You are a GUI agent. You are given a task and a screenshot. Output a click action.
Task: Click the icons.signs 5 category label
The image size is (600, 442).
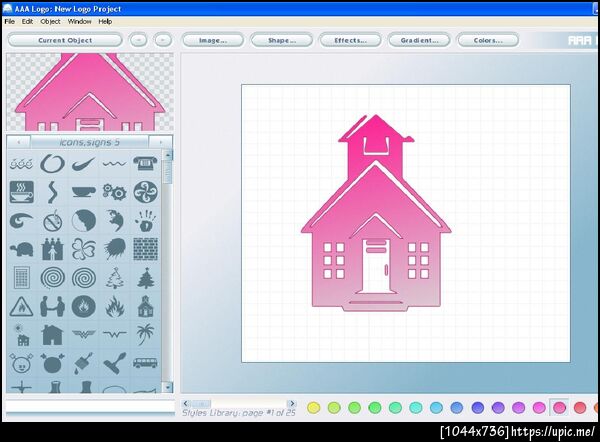90,142
